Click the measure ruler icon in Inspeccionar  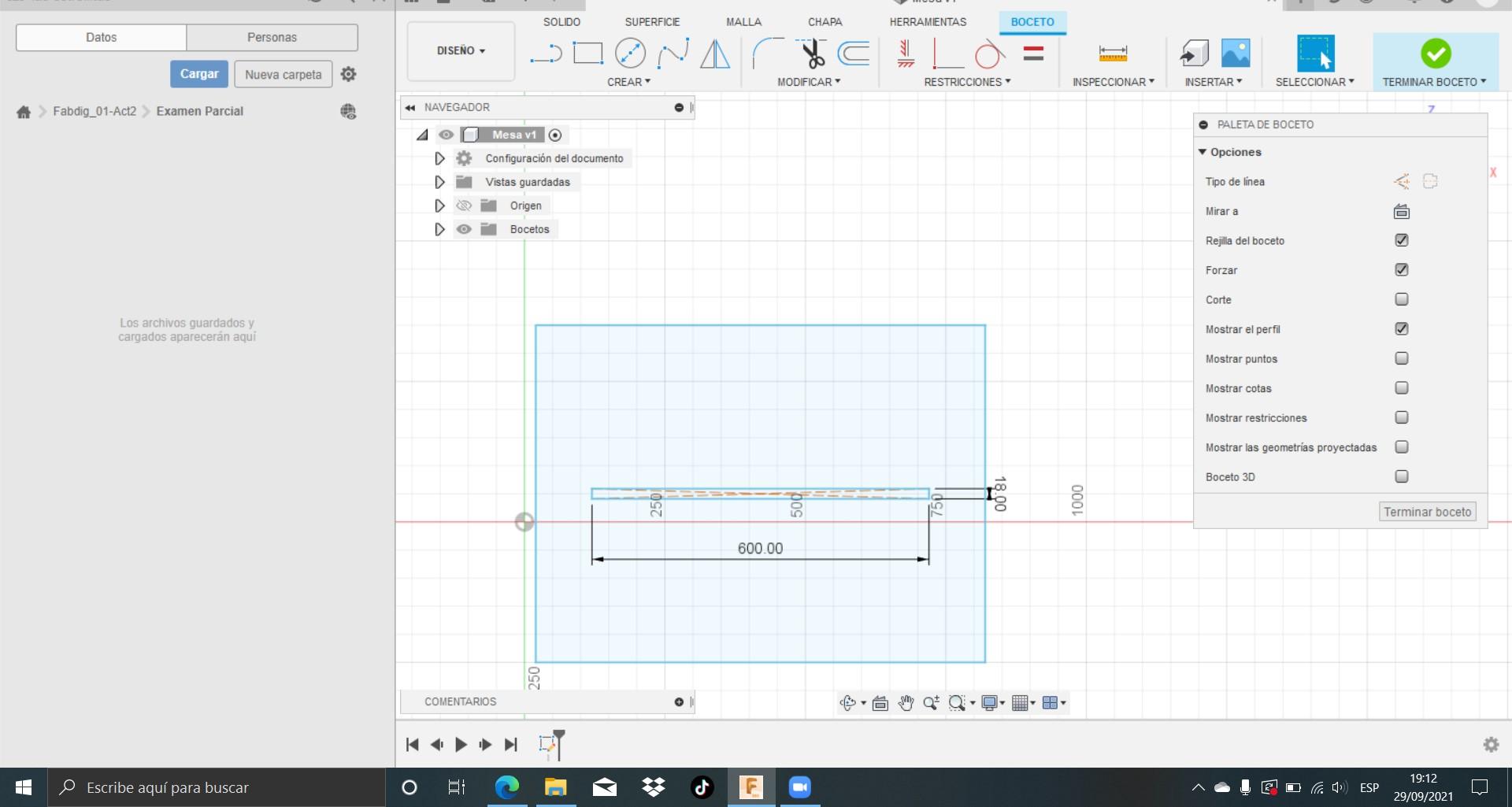(x=1112, y=54)
